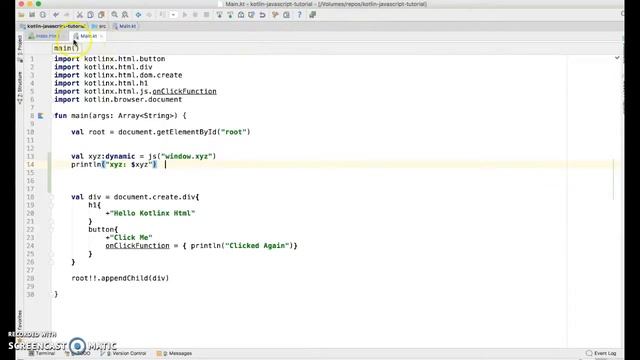This screenshot has width=640, height=360.
Task: Click the Open folder toolbar icon
Action: [21, 15]
